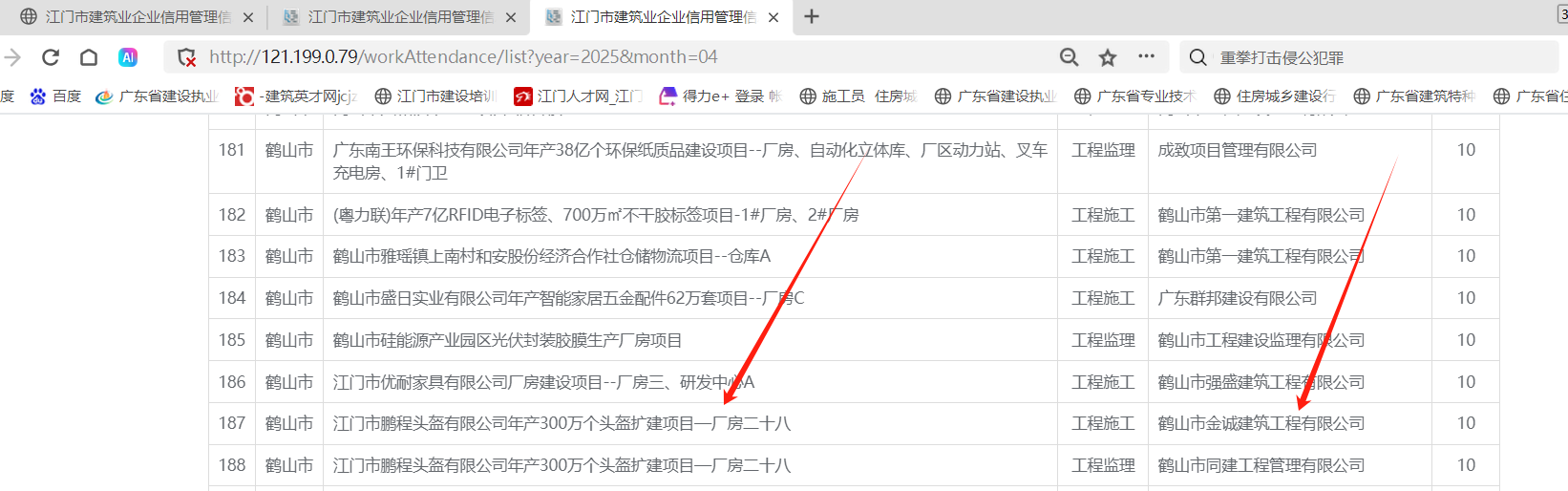1568x491 pixels.
Task: Click the magnifier icon in the search box
Action: (1197, 57)
